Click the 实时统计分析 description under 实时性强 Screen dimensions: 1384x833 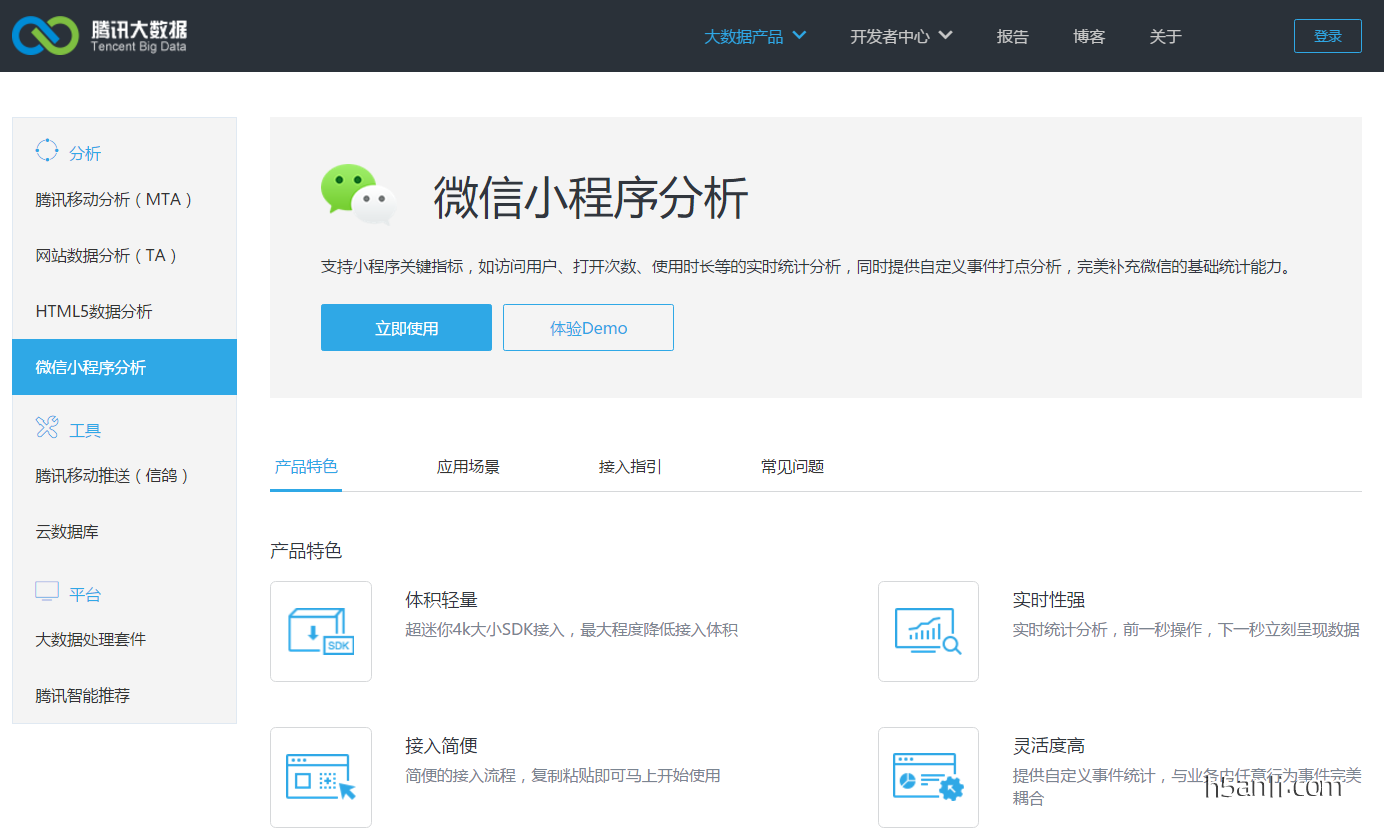(1186, 630)
